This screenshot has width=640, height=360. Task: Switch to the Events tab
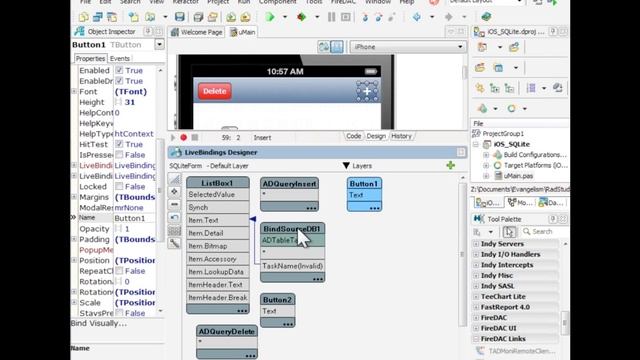[x=120, y=59]
